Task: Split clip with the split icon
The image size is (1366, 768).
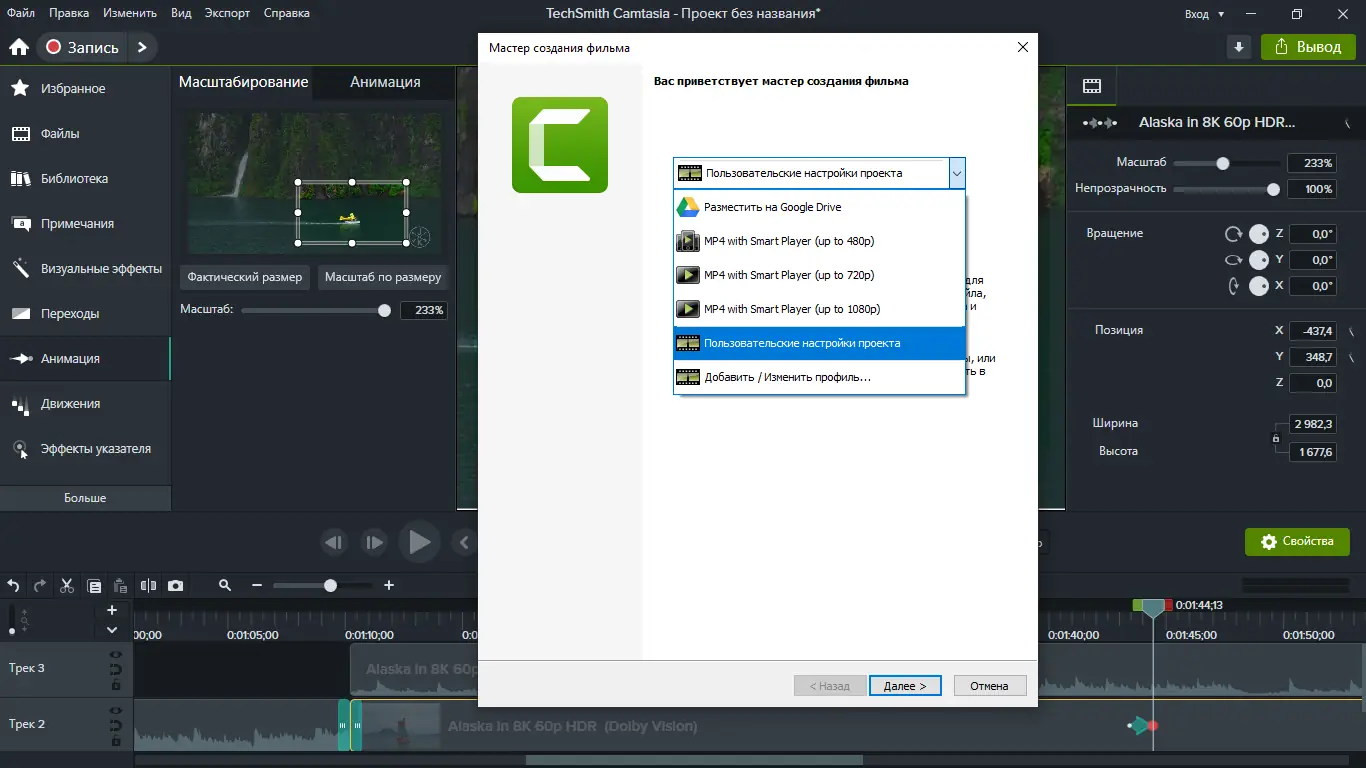Action: [149, 586]
